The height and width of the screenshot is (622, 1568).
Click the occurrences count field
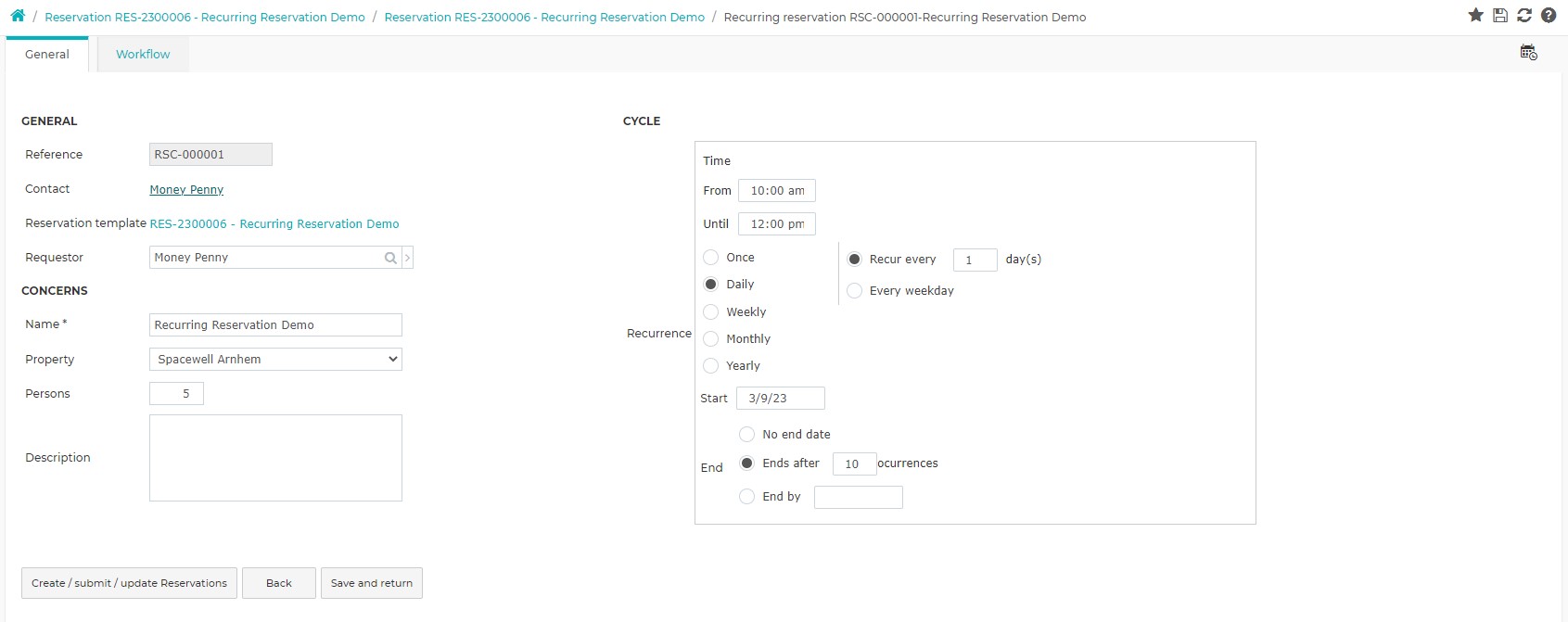855,464
